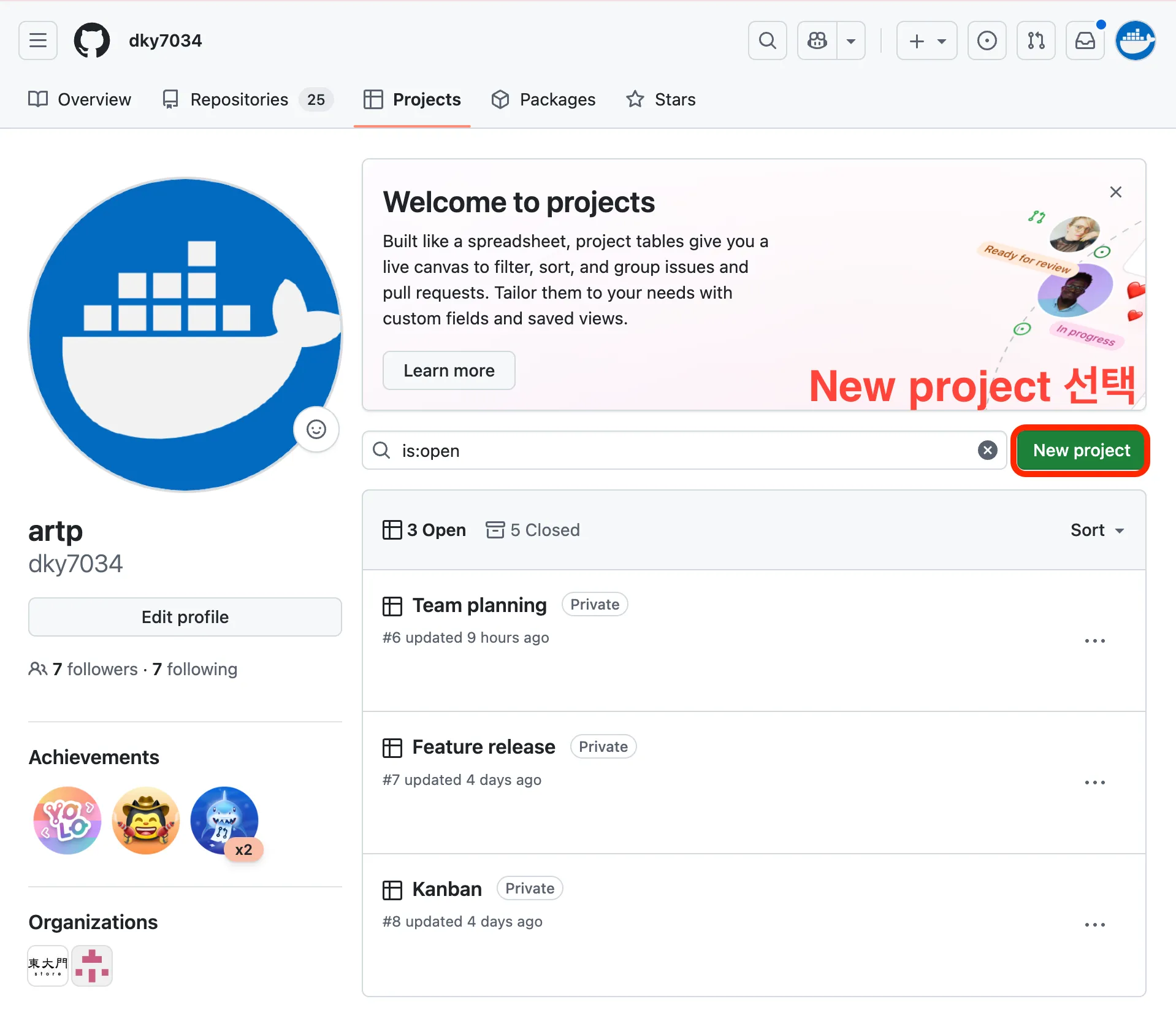Open the Kanban project
1176x1018 pixels.
click(x=447, y=889)
